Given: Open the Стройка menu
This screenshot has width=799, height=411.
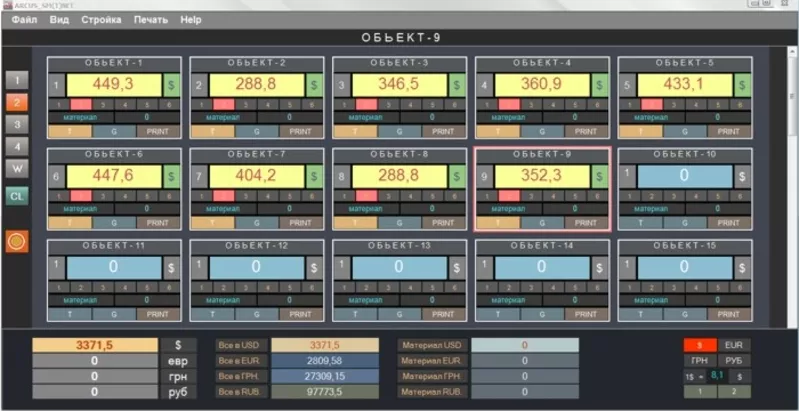Looking at the screenshot, I should [102, 20].
